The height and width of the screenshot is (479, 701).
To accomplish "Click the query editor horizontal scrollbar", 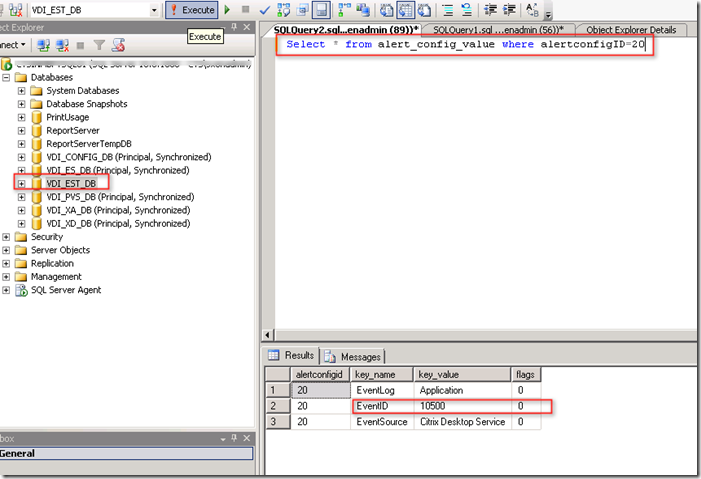I will coord(480,334).
